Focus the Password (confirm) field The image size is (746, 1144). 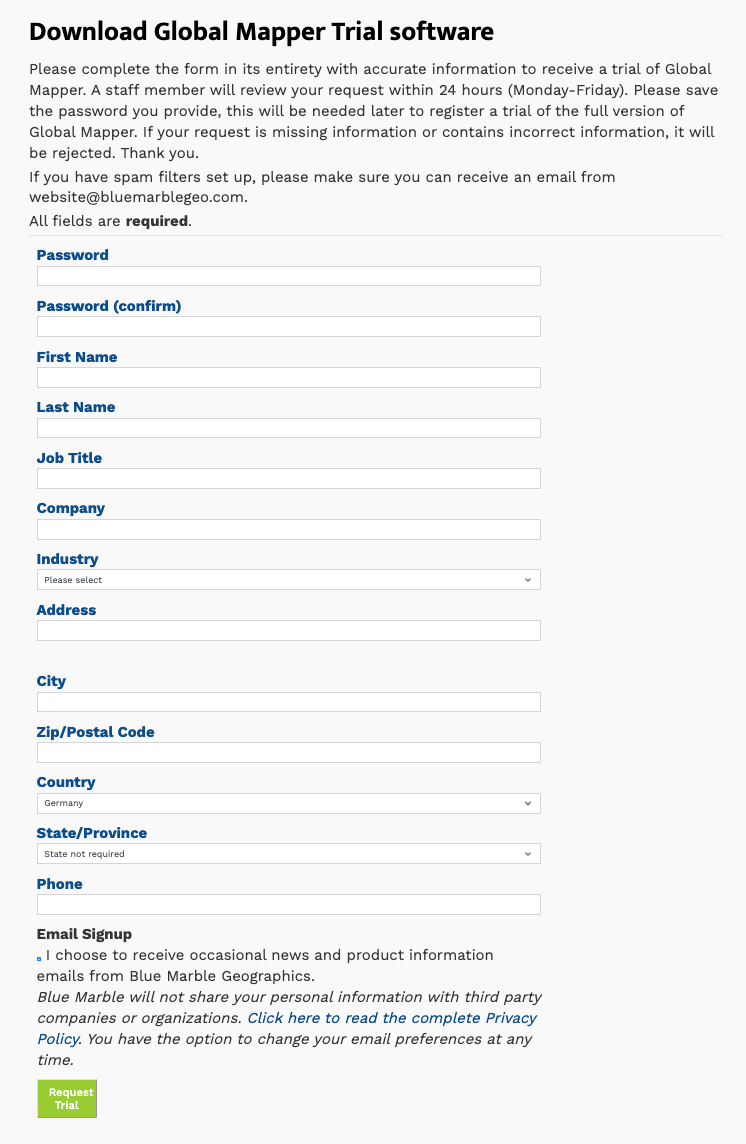[288, 326]
